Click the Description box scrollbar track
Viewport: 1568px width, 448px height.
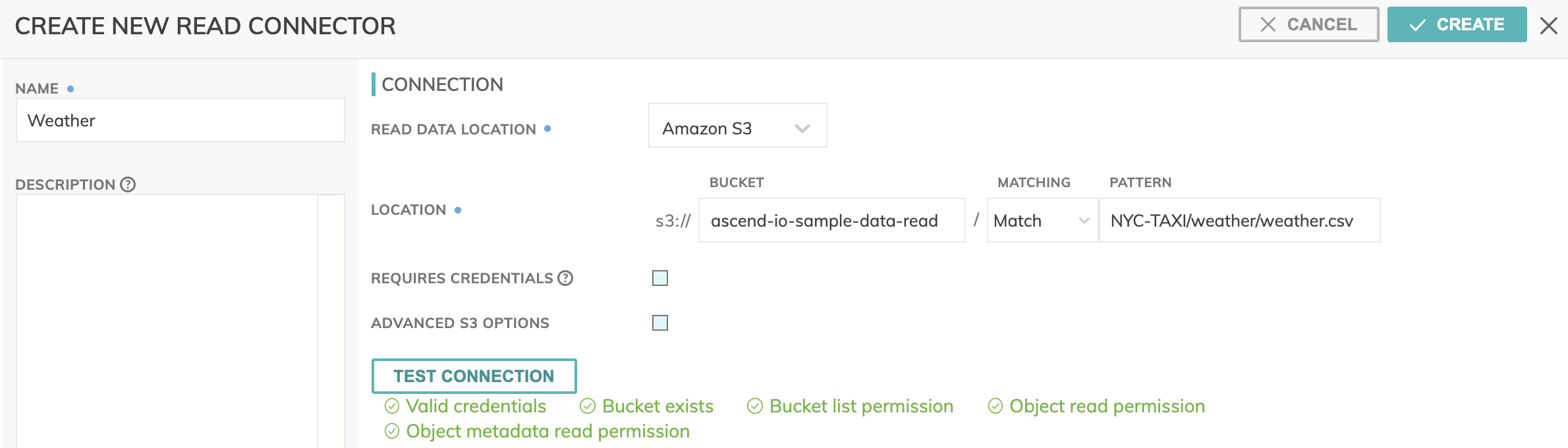coord(331,316)
